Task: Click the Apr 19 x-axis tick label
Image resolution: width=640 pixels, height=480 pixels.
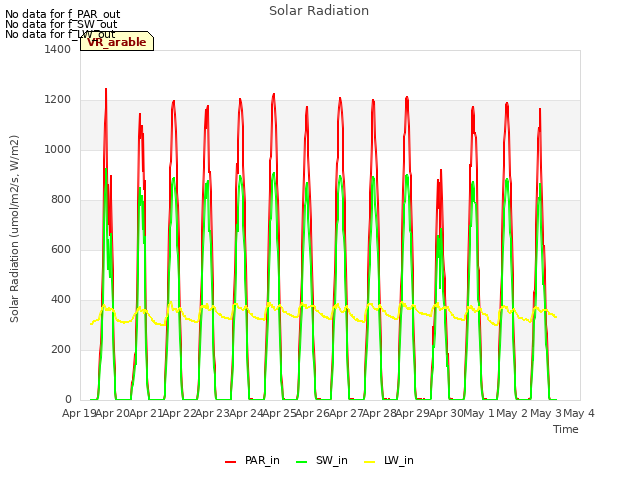Action: 79,414
